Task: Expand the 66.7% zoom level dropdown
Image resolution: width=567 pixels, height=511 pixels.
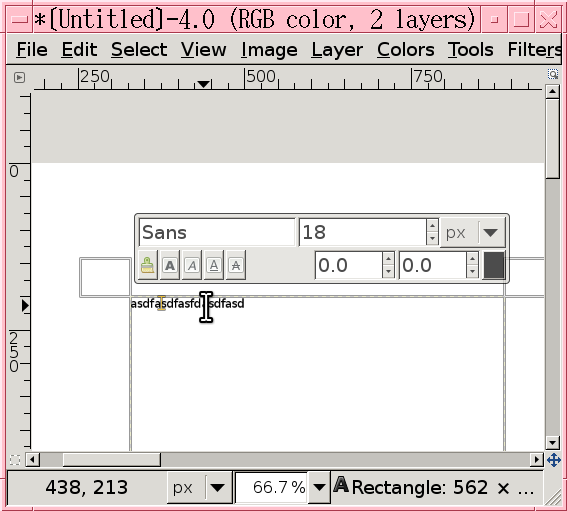Action: [319, 487]
